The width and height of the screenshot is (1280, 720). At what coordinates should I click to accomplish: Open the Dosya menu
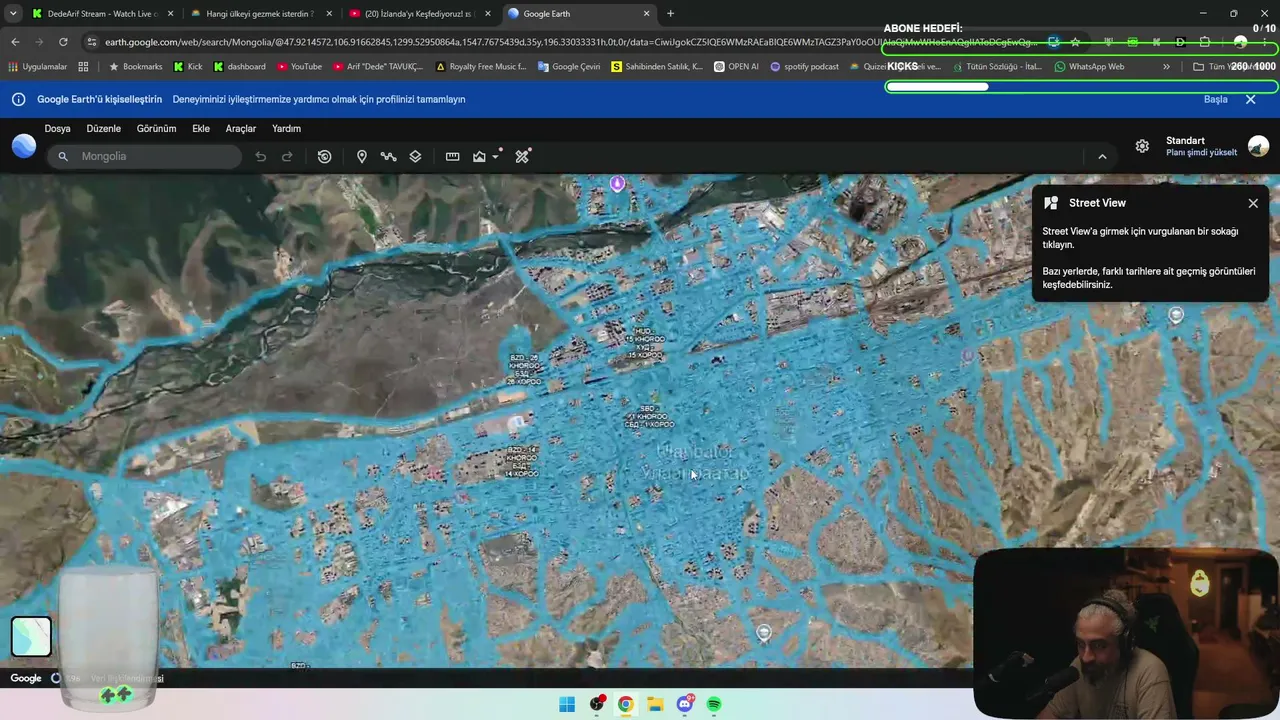[x=57, y=128]
